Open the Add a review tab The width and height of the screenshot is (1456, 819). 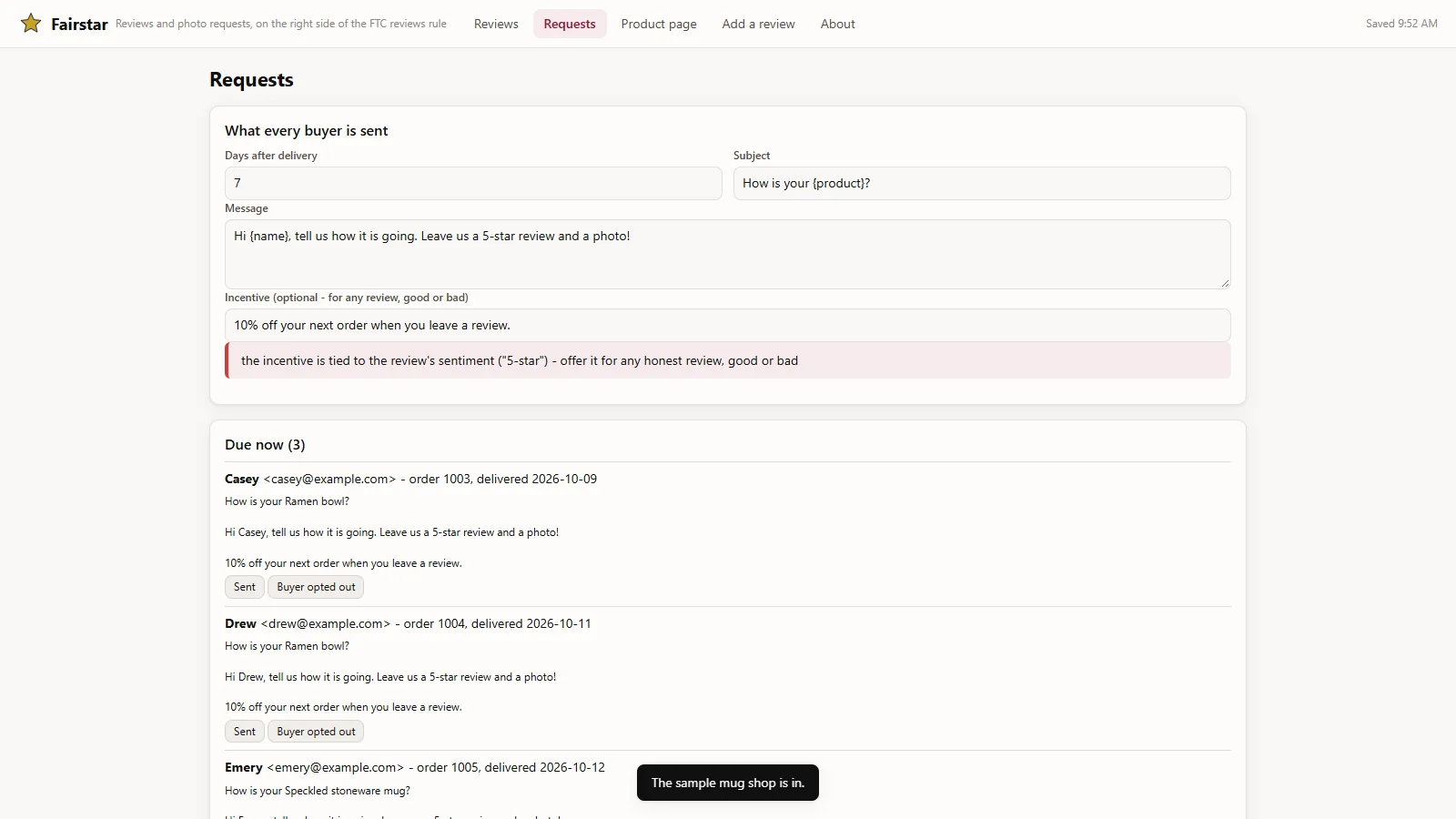tap(759, 24)
